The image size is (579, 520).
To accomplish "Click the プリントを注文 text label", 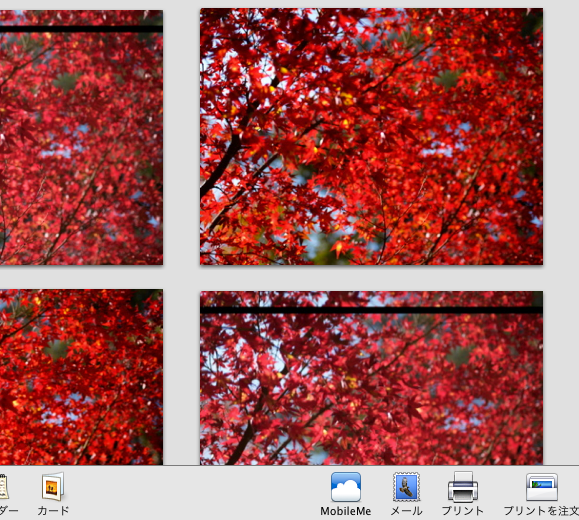I will click(x=541, y=511).
